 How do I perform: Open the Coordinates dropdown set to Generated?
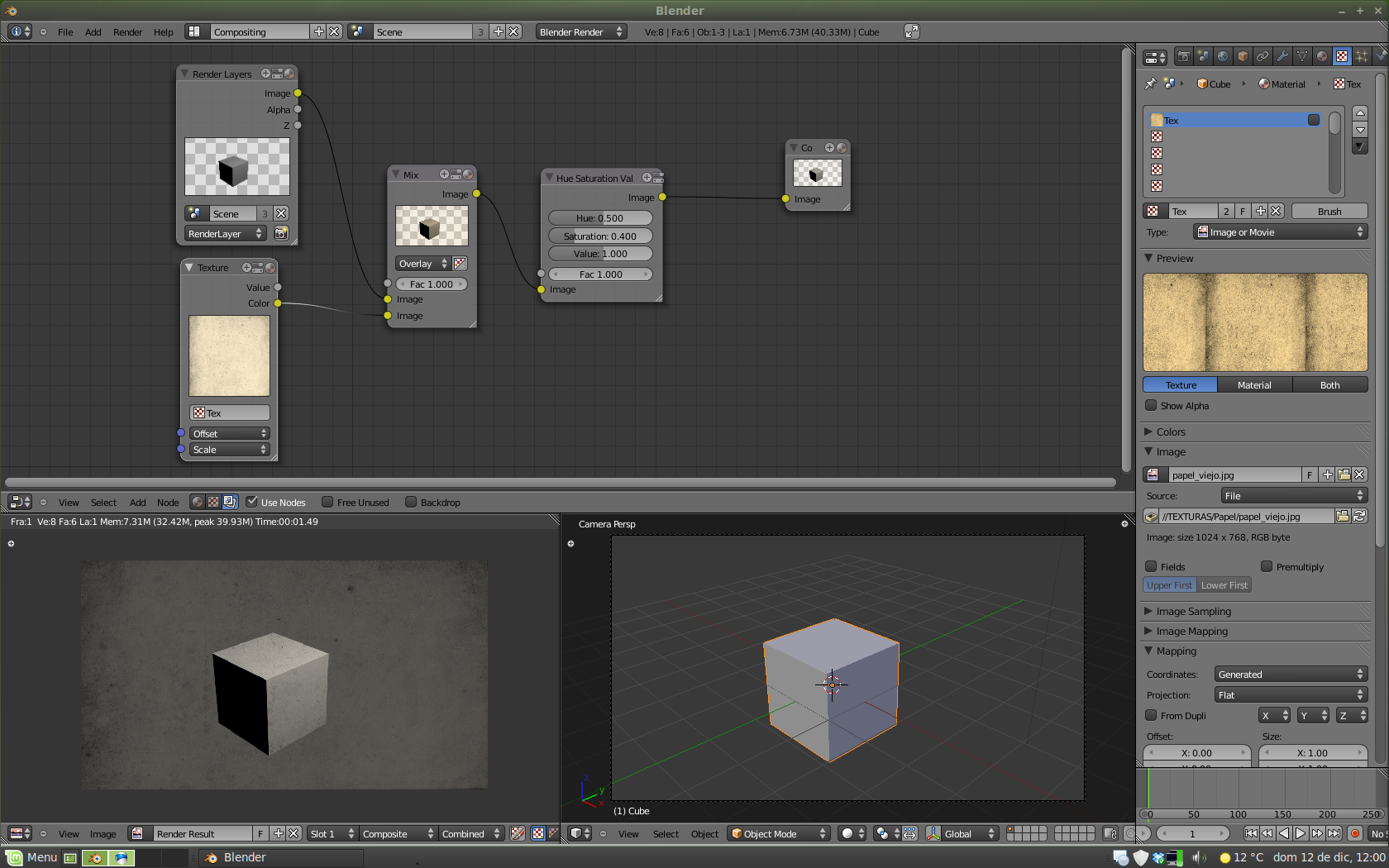pos(1291,675)
